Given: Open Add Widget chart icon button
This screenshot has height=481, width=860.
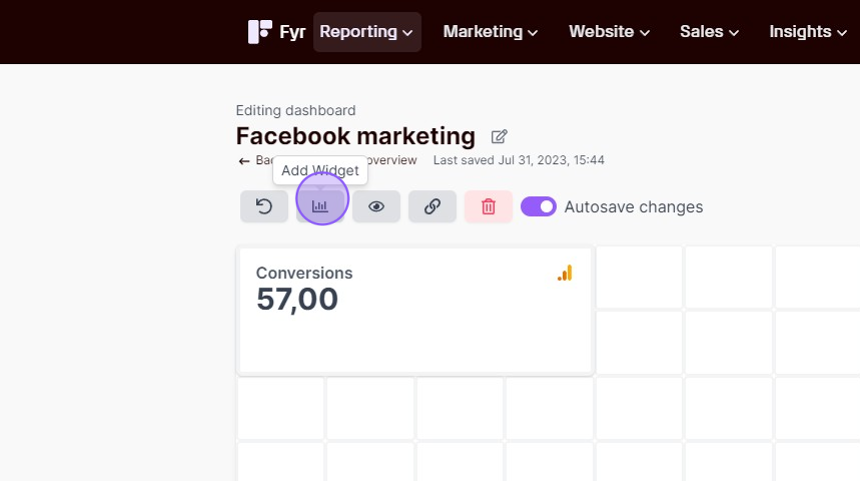Looking at the screenshot, I should 320,207.
